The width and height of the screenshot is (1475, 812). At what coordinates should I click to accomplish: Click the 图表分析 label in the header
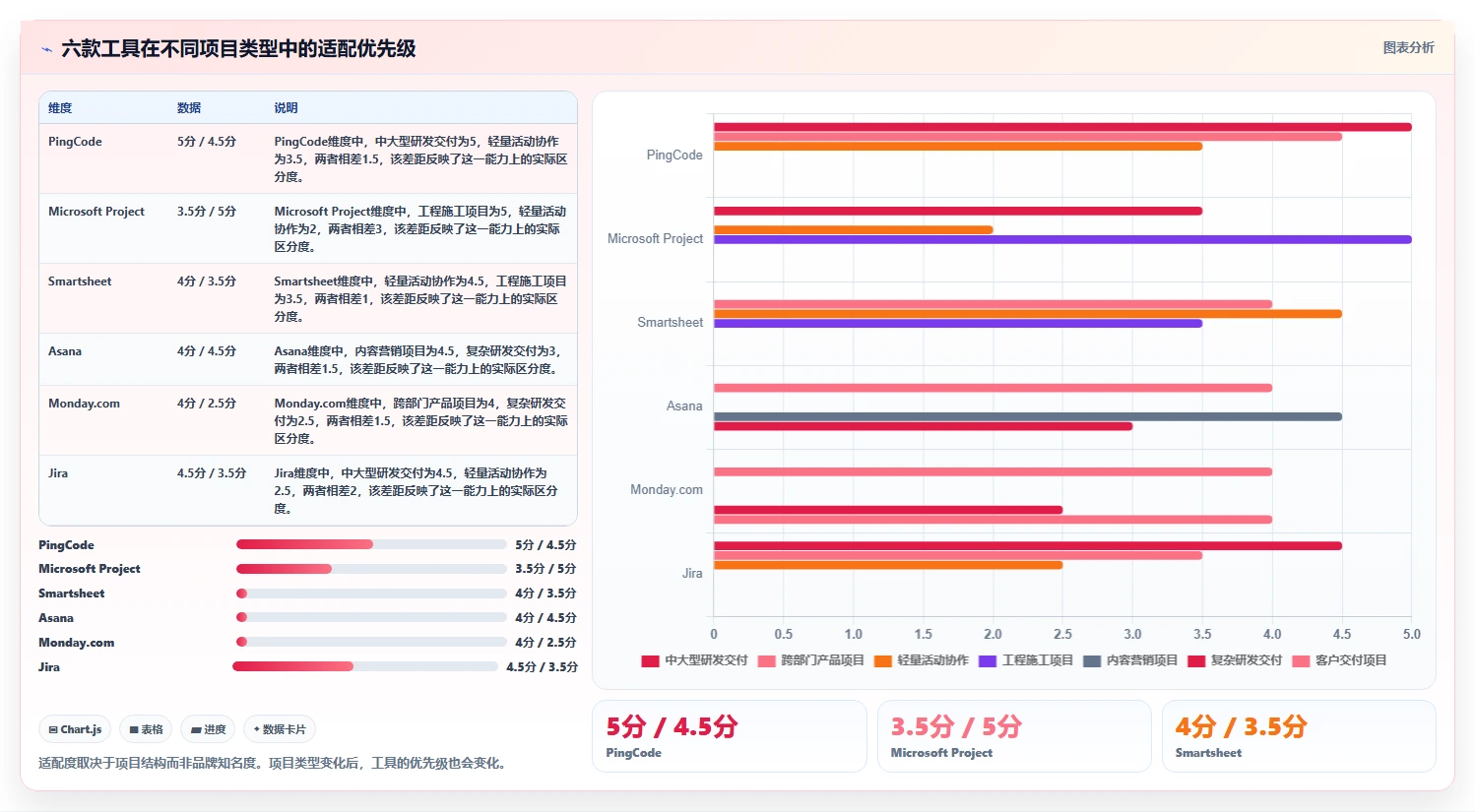click(x=1408, y=47)
